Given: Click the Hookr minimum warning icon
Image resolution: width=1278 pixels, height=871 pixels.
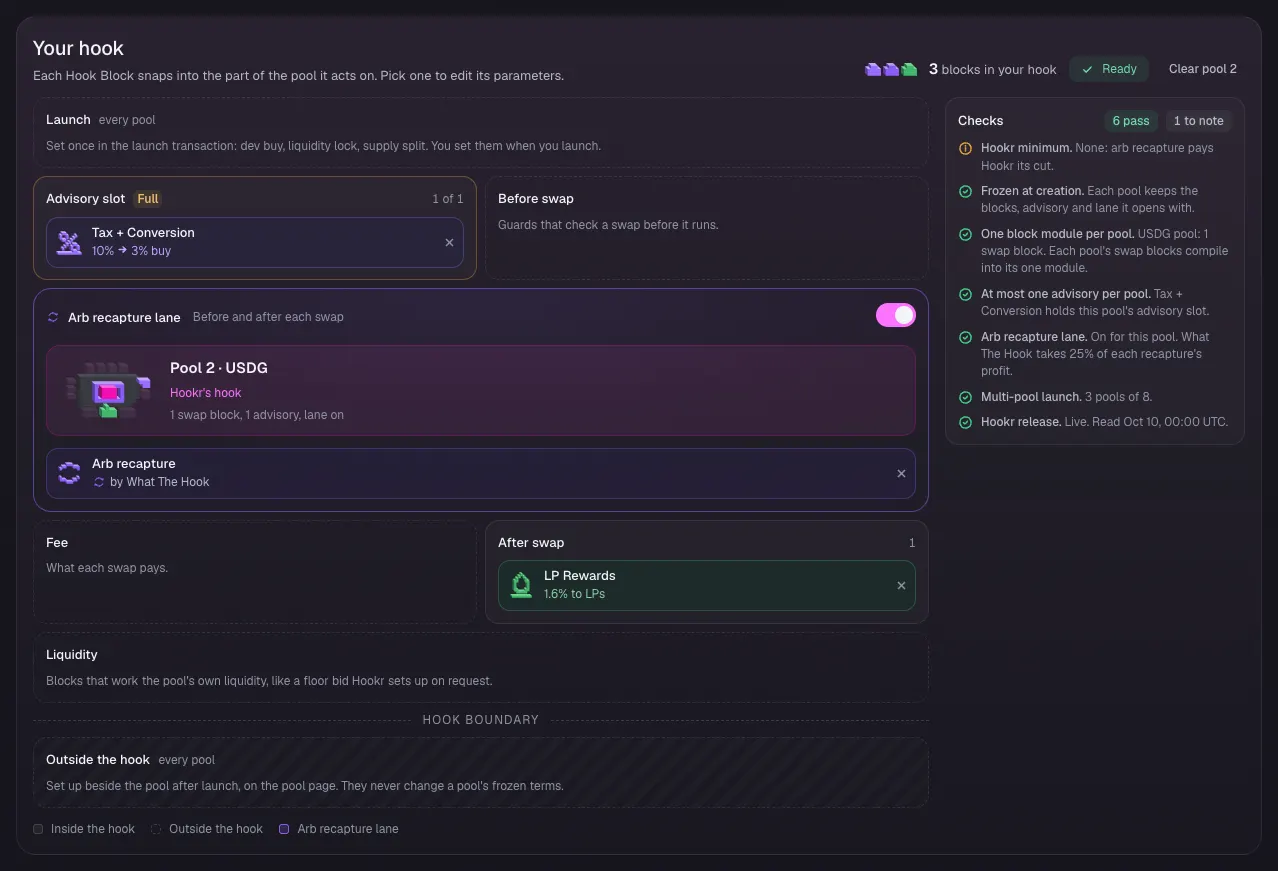Looking at the screenshot, I should tap(965, 148).
